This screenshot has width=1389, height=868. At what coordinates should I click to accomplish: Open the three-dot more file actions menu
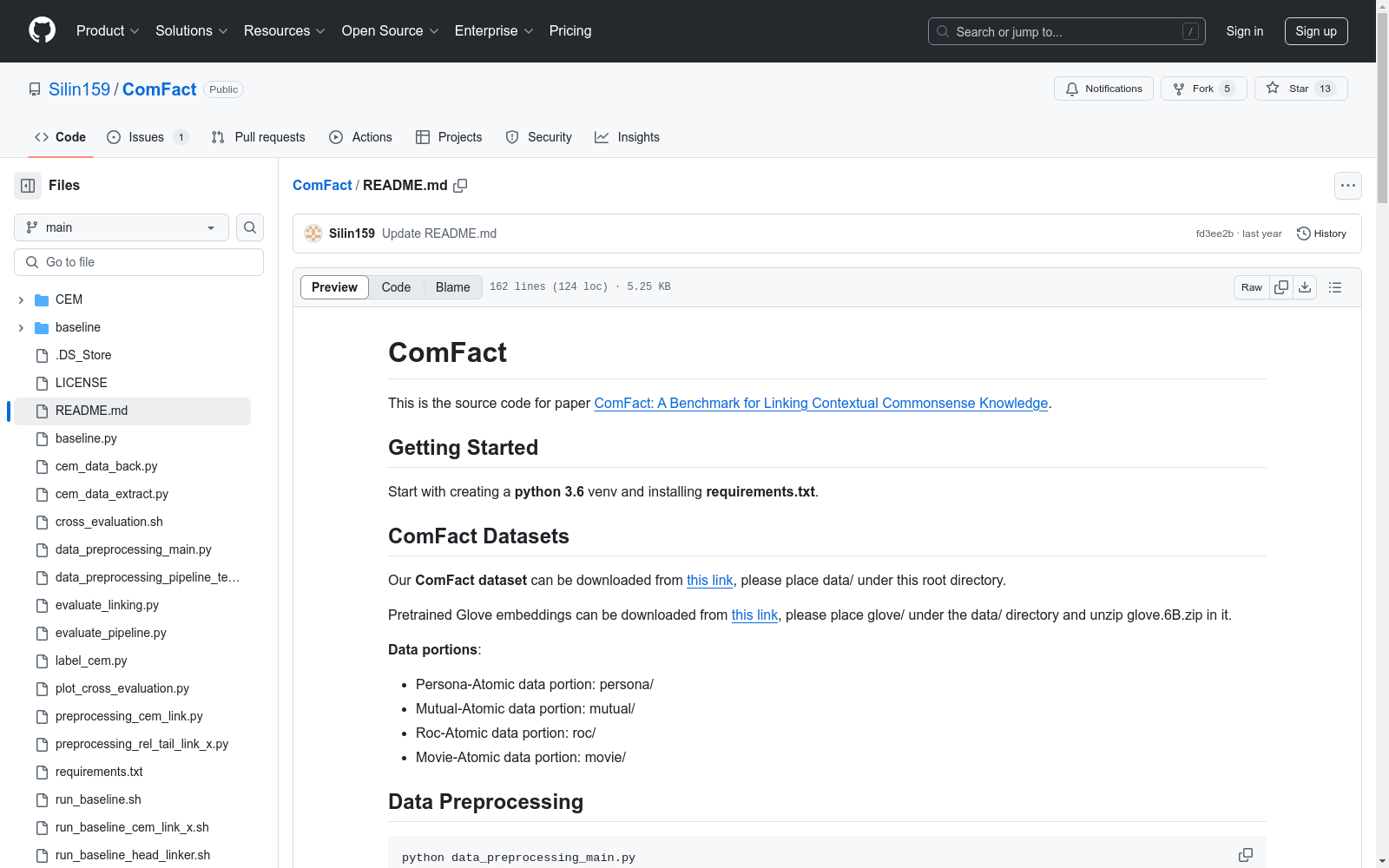point(1347,186)
